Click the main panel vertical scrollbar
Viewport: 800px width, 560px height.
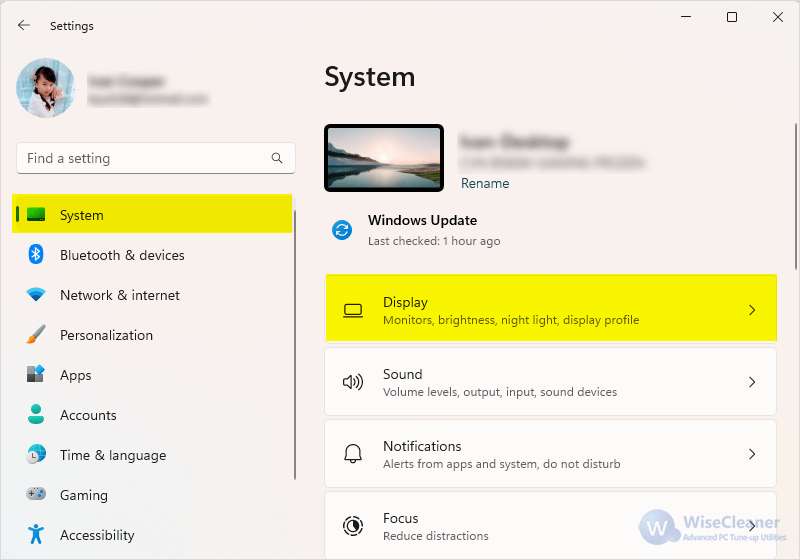click(795, 196)
